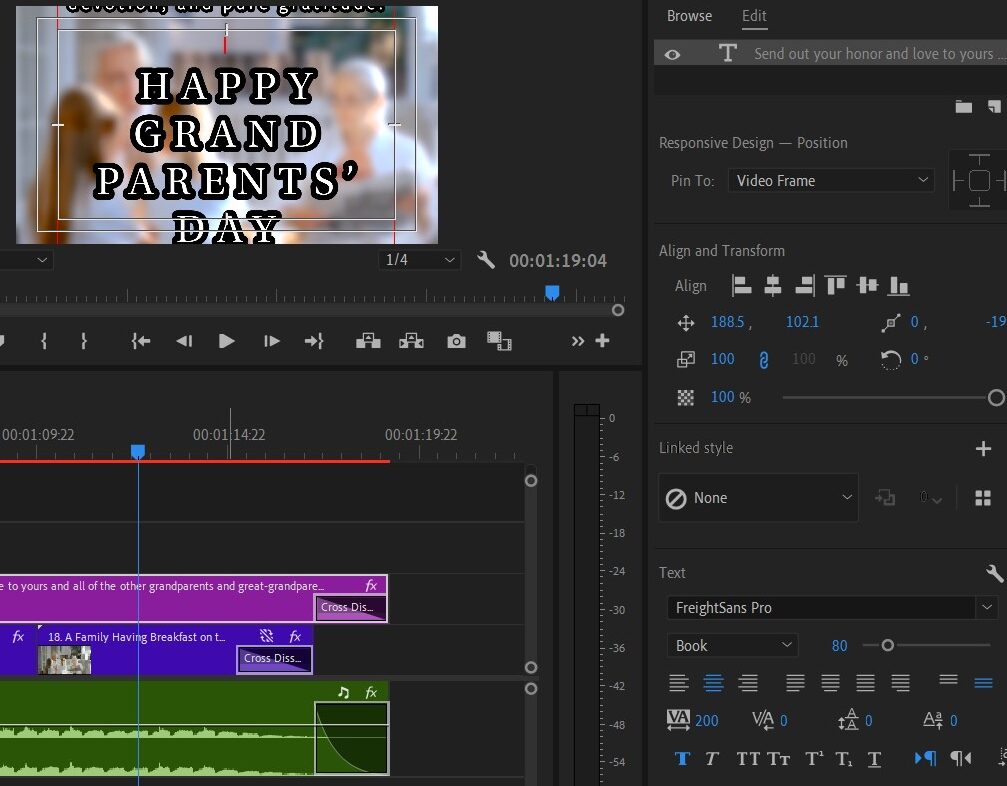Viewport: 1007px width, 786px height.
Task: Click the rotation value
Action: pyautogui.click(x=915, y=359)
